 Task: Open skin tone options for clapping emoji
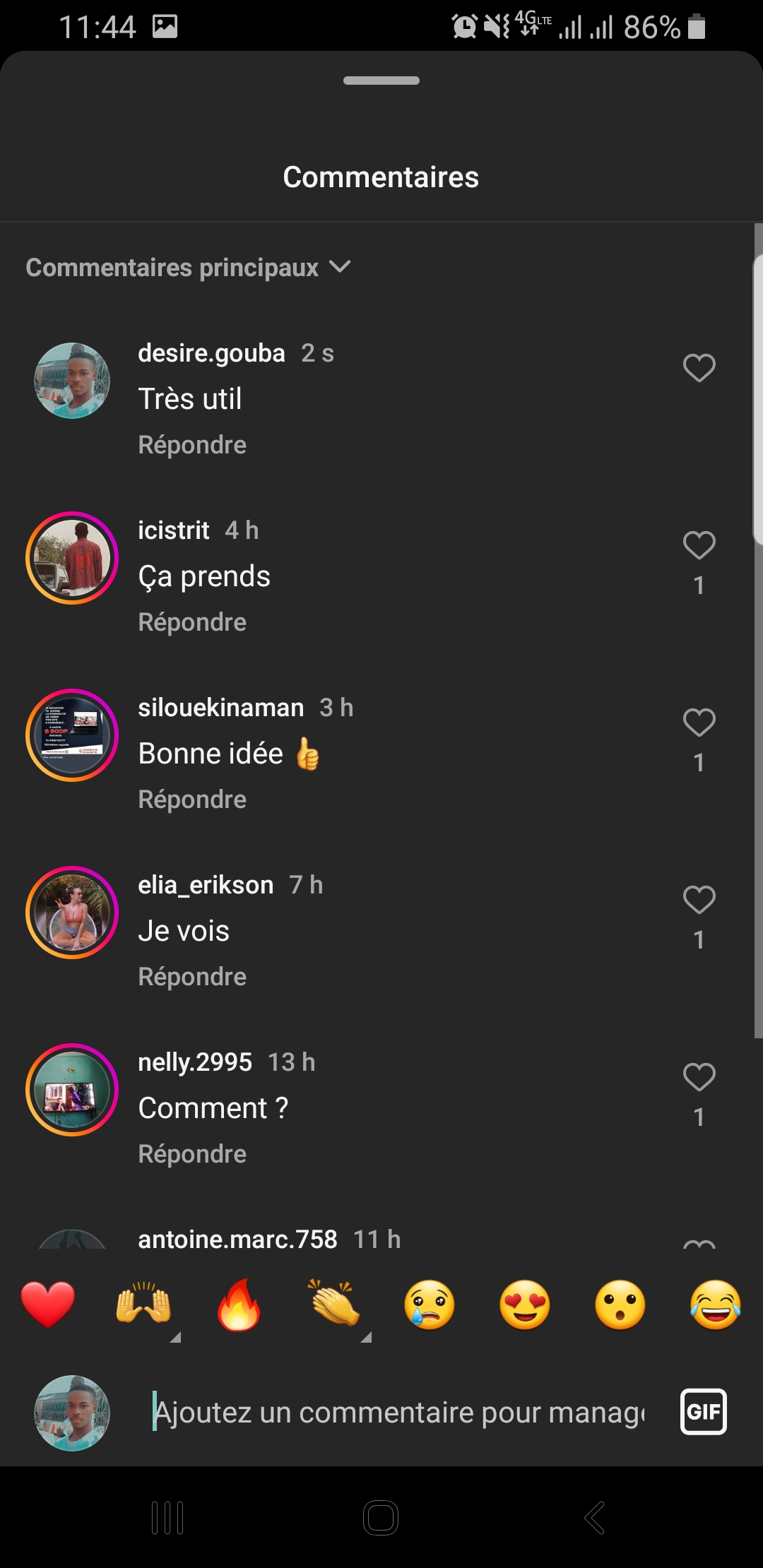pos(366,1336)
